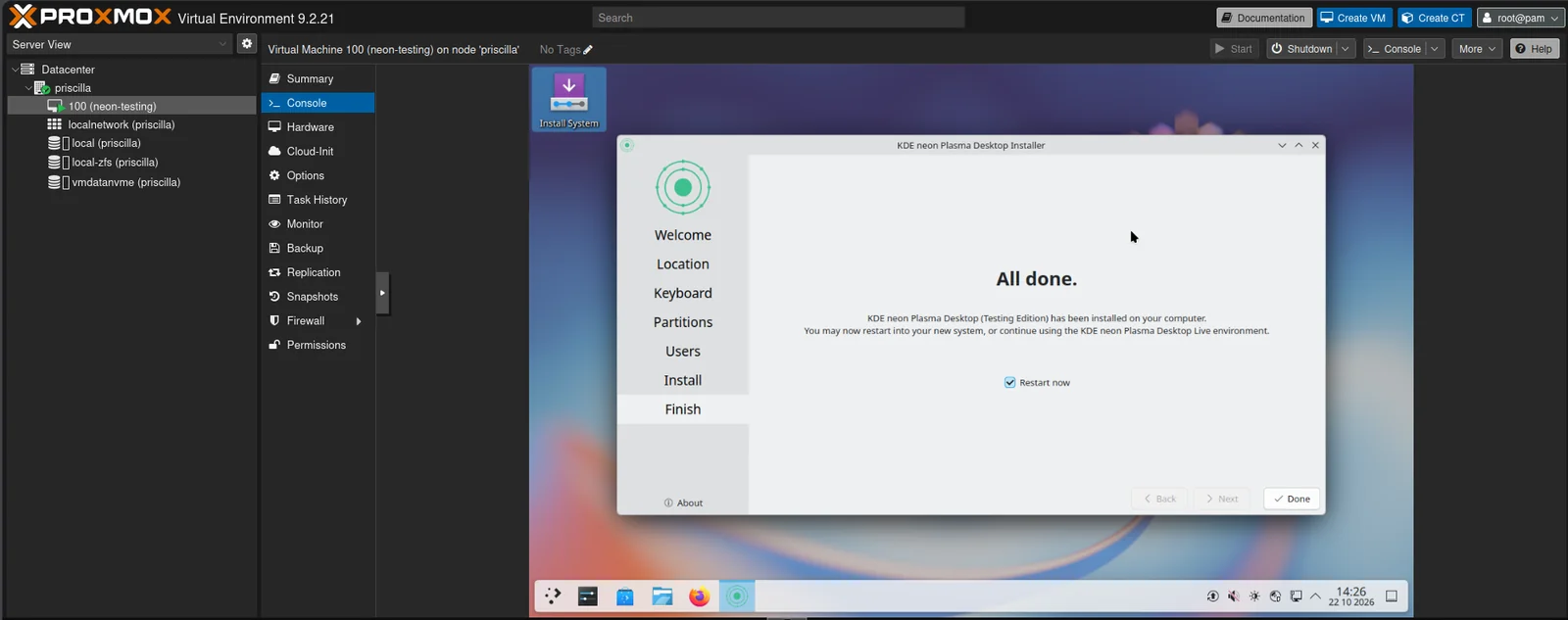
Task: Open the Replication section
Action: 318,272
